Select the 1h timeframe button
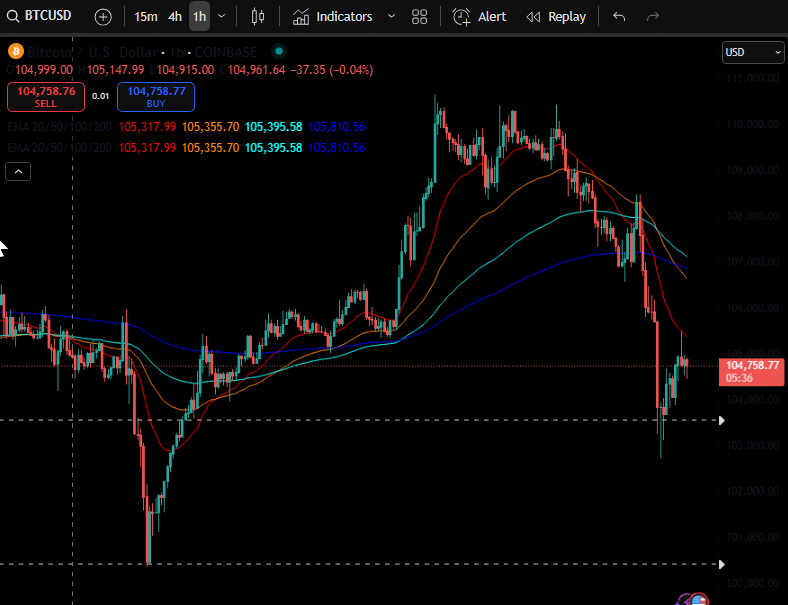 199,17
